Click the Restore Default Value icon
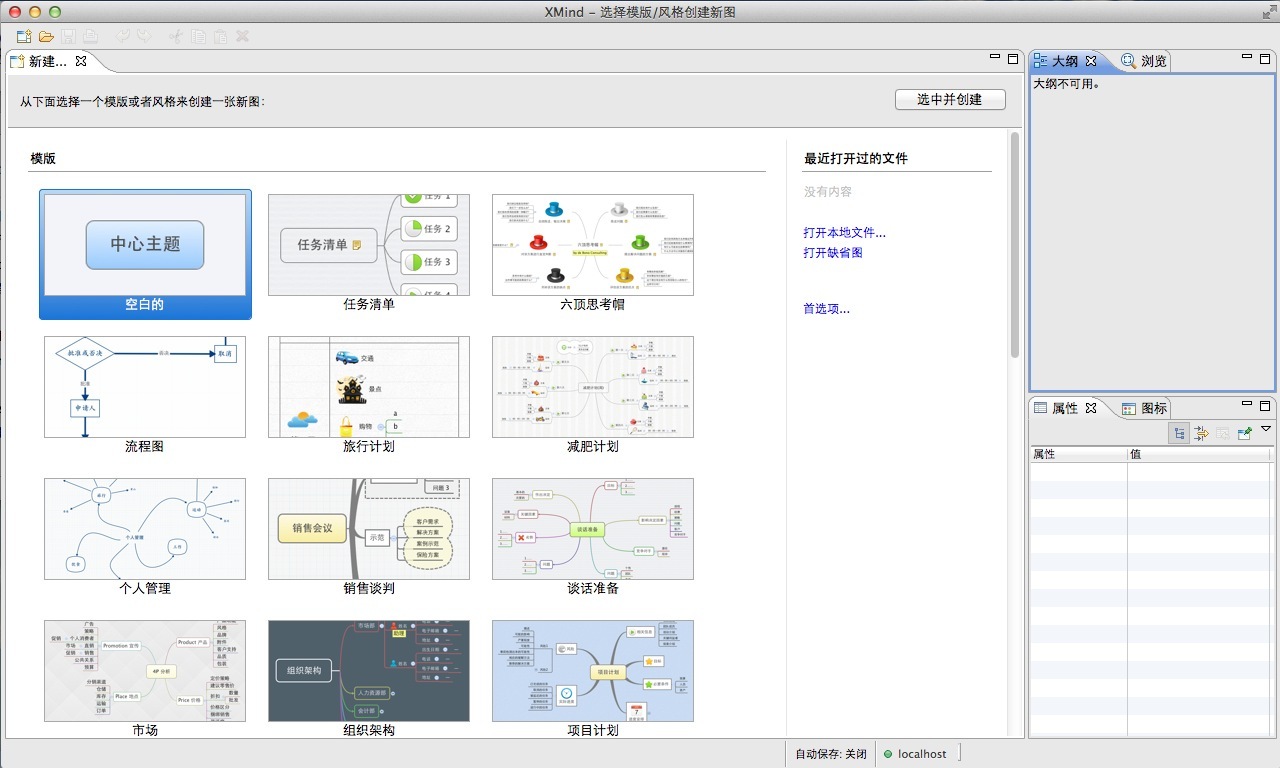This screenshot has width=1280, height=768. click(1223, 433)
